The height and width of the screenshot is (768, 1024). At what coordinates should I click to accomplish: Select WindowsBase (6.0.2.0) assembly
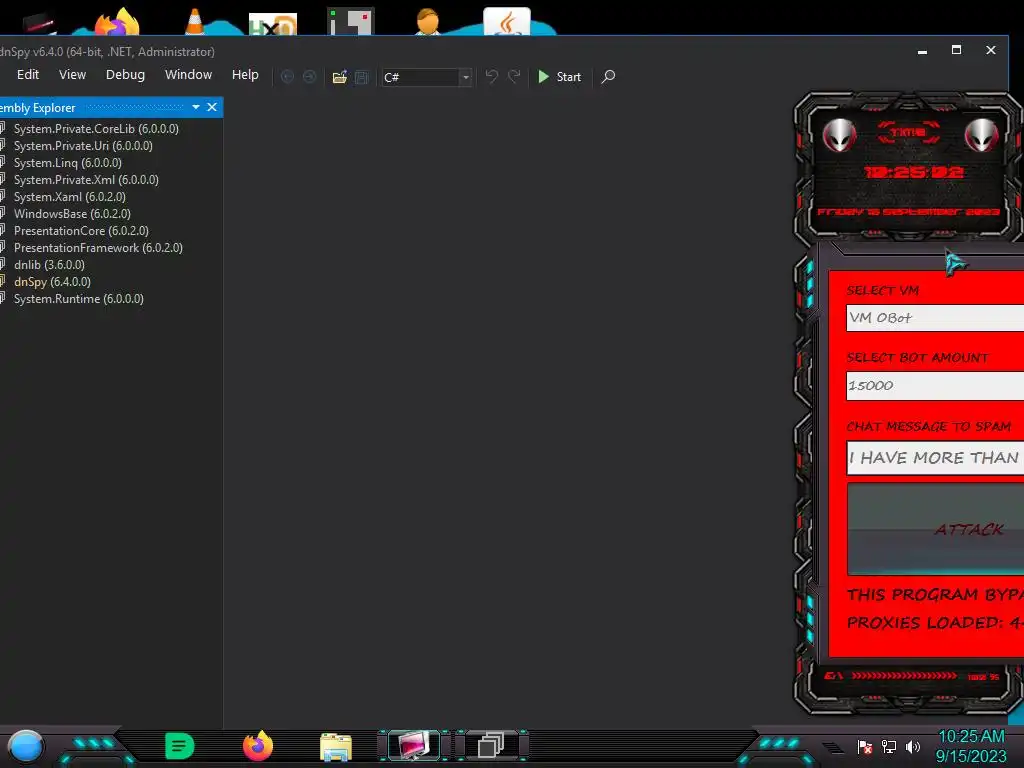(x=72, y=214)
